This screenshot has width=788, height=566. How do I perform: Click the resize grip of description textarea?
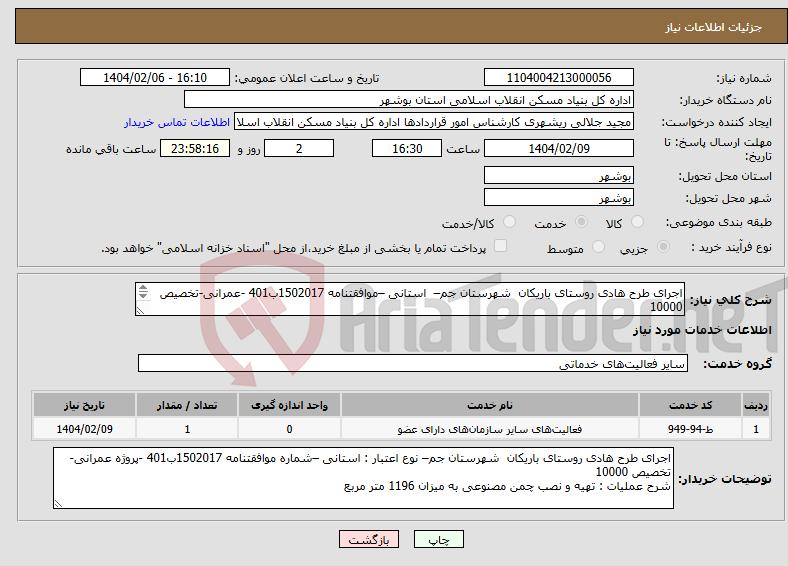140,311
